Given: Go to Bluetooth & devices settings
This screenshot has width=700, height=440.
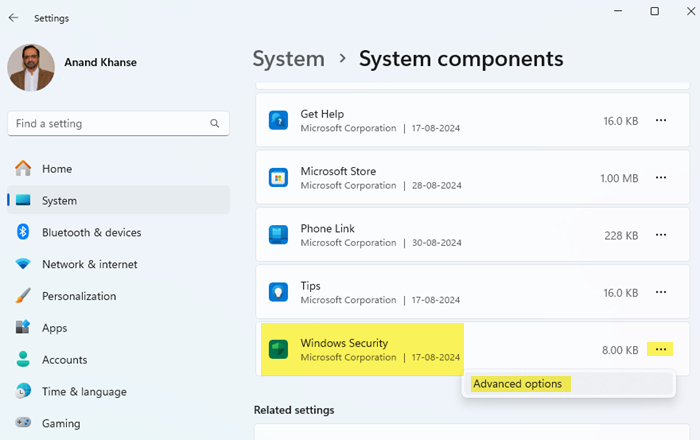Looking at the screenshot, I should click(91, 233).
